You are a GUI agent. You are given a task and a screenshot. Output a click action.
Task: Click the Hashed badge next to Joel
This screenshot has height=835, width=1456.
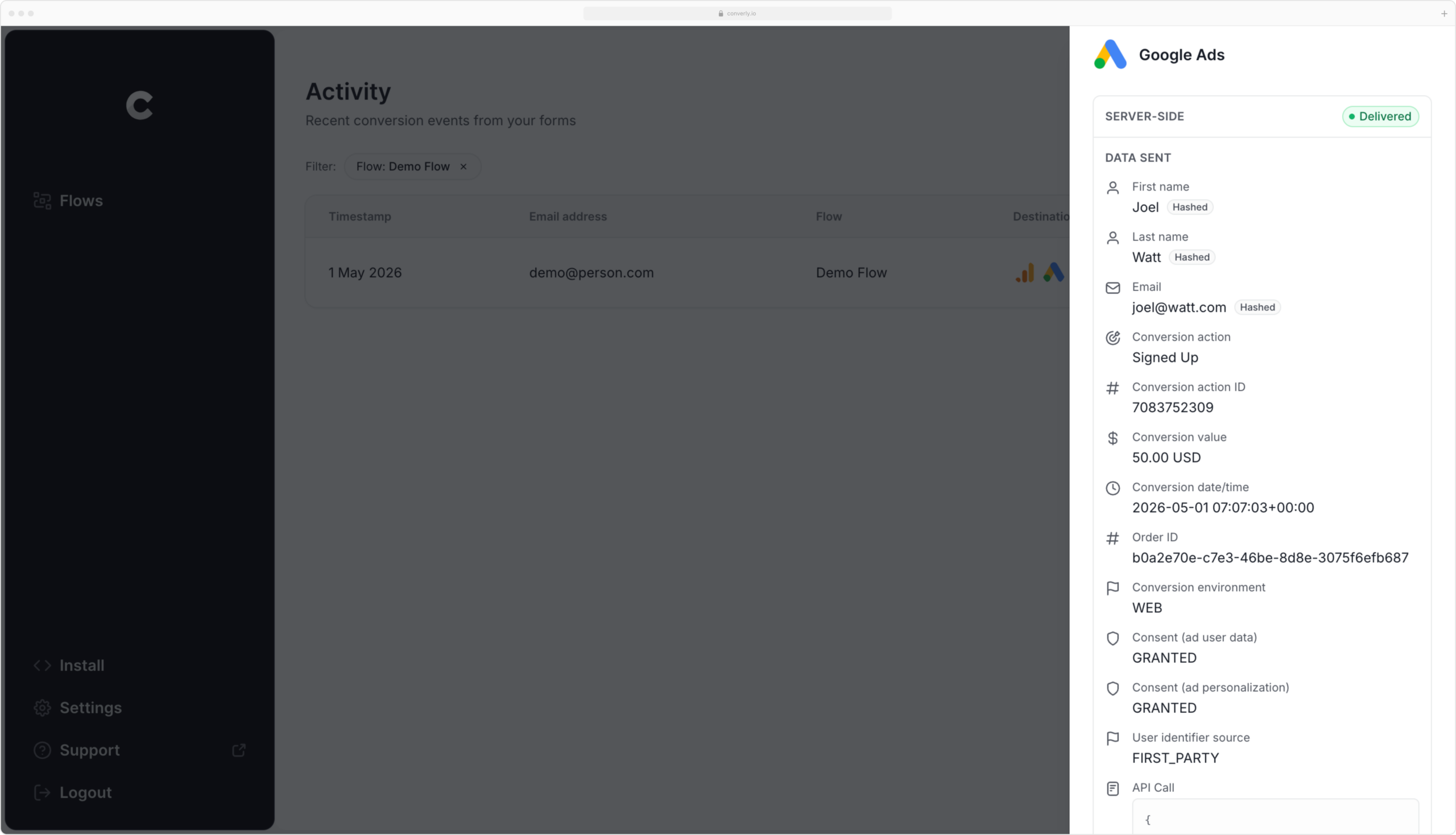pos(1190,207)
